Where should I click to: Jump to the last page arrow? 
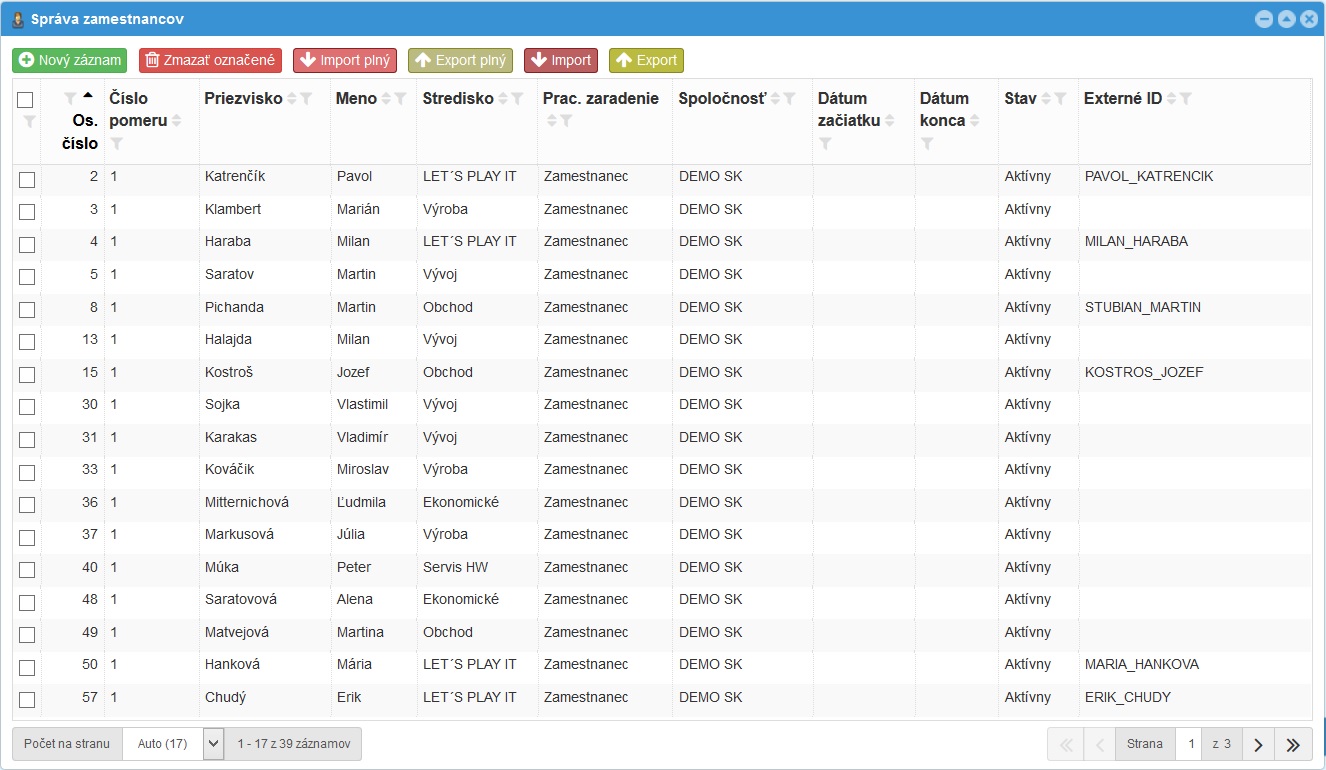[x=1293, y=744]
